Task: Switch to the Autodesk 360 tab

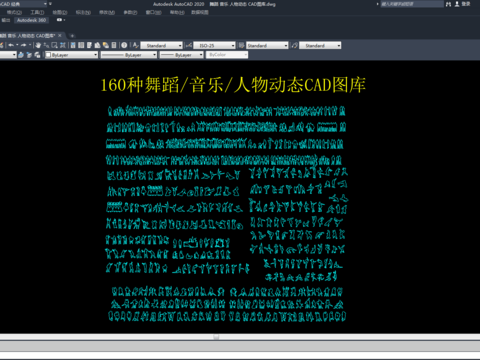Action: (x=32, y=20)
